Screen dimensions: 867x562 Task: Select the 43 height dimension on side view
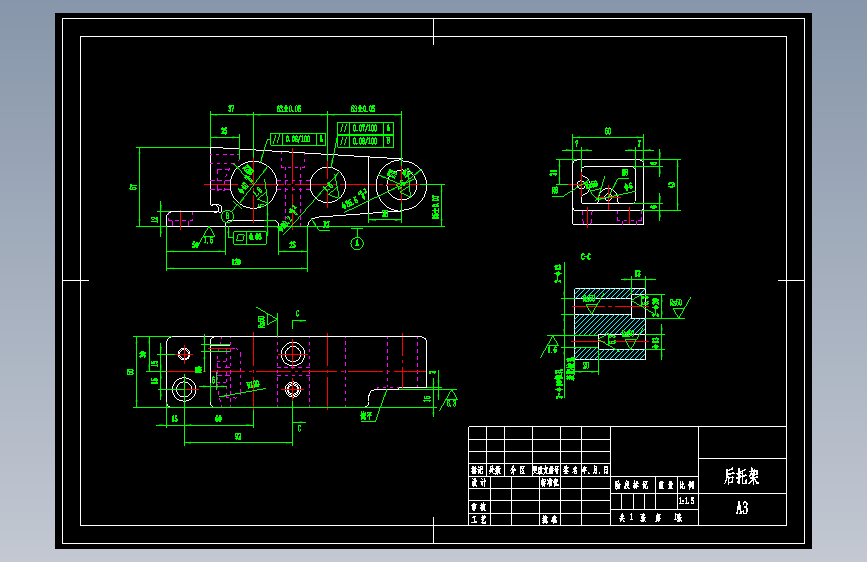[672, 185]
